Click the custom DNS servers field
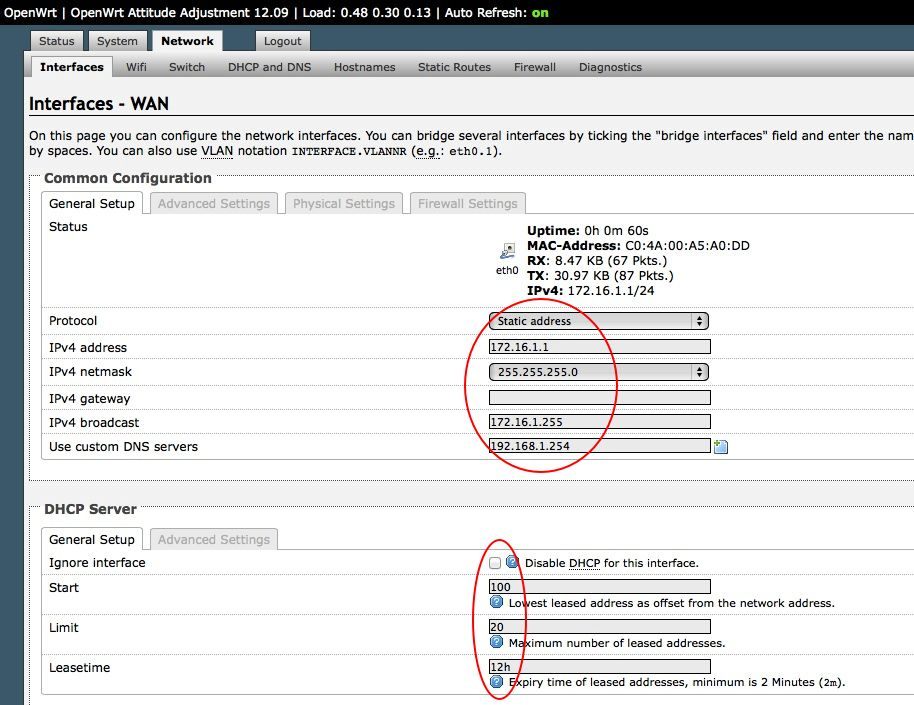 [599, 446]
